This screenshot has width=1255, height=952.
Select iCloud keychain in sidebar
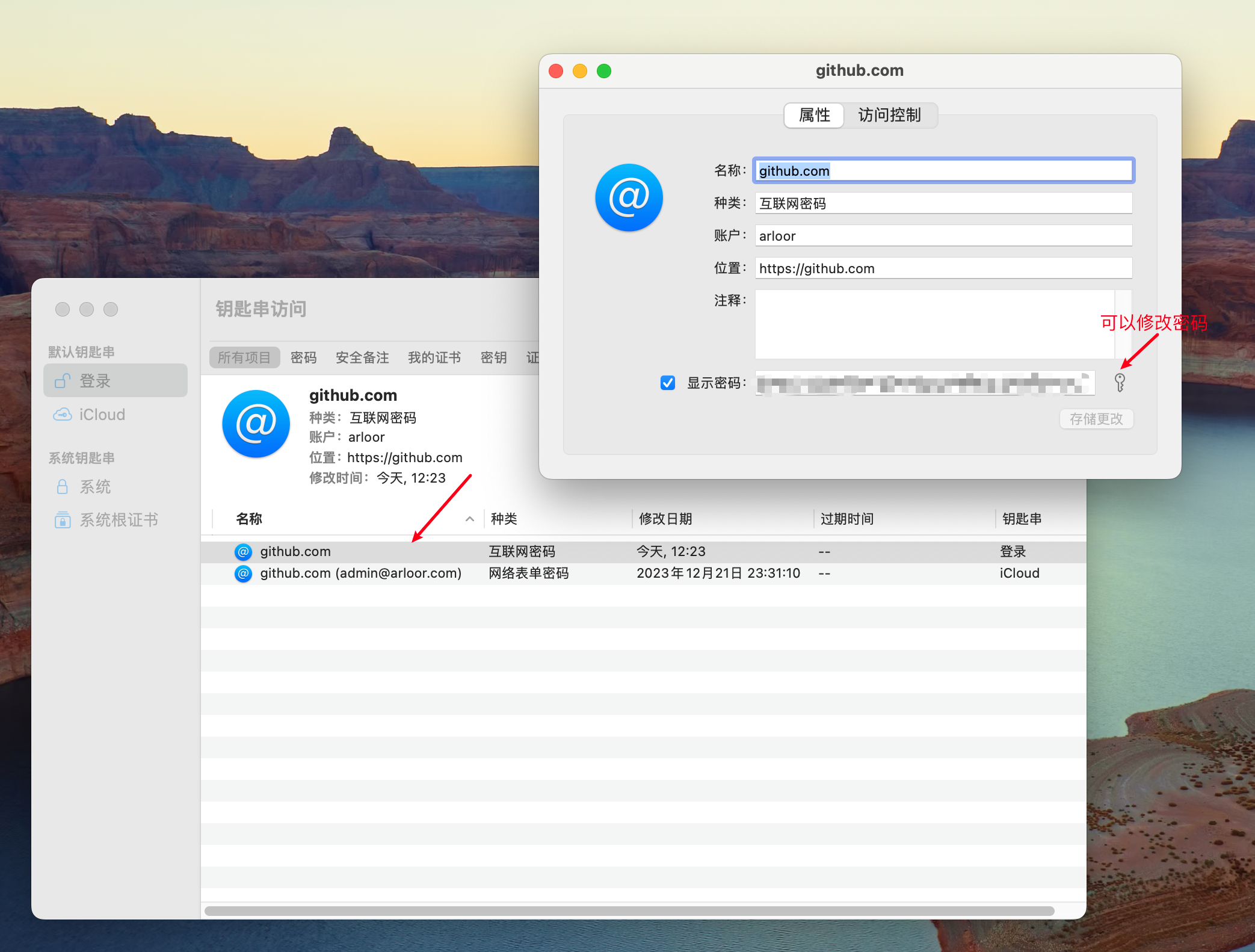tap(116, 415)
